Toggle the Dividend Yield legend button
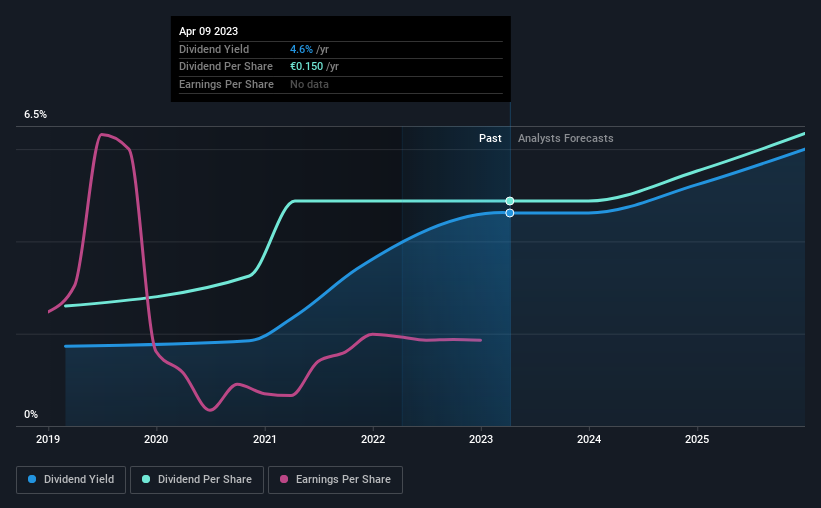821x508 pixels. tap(71, 480)
